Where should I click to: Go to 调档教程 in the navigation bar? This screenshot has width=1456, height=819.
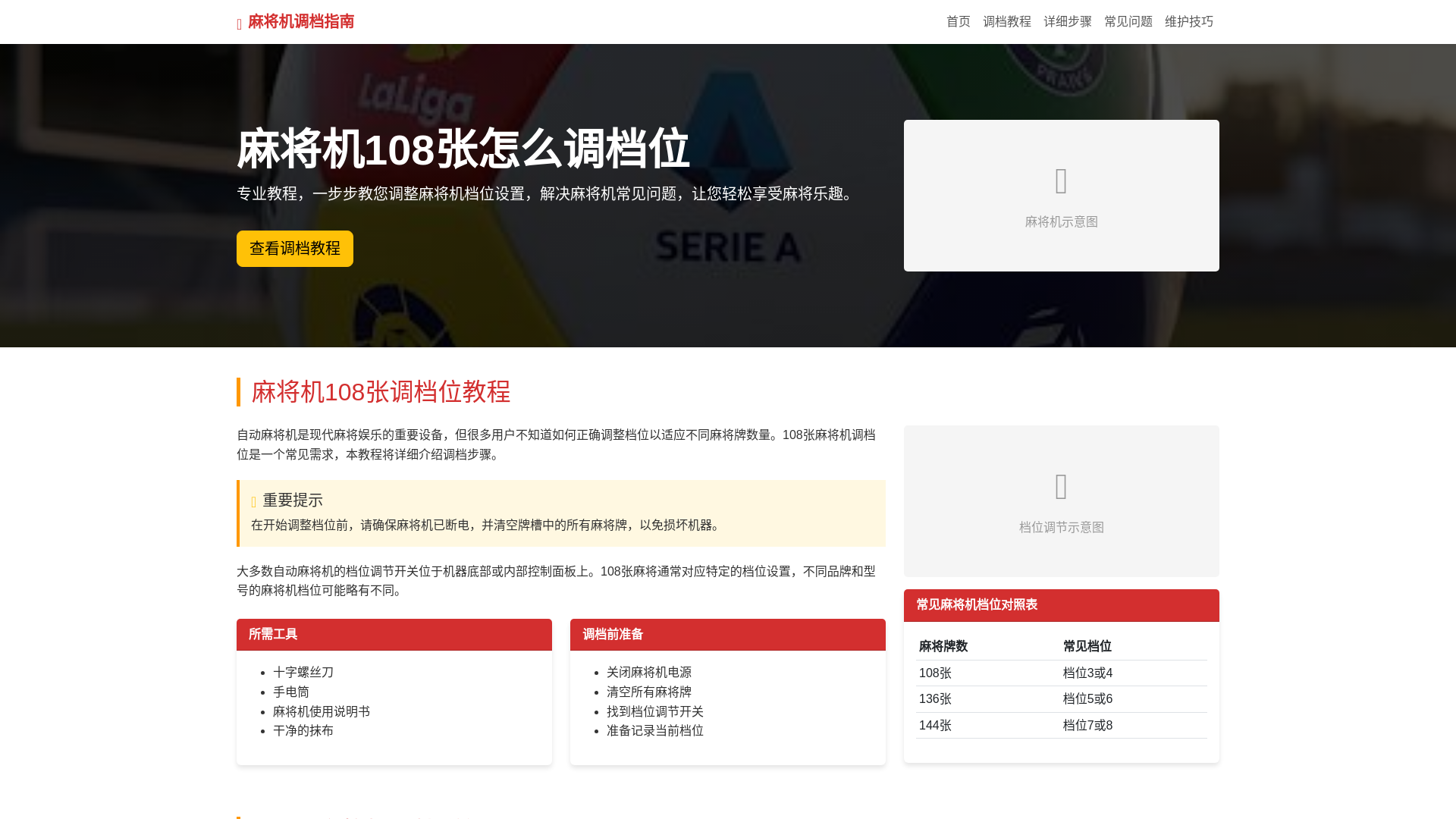coord(1007,22)
